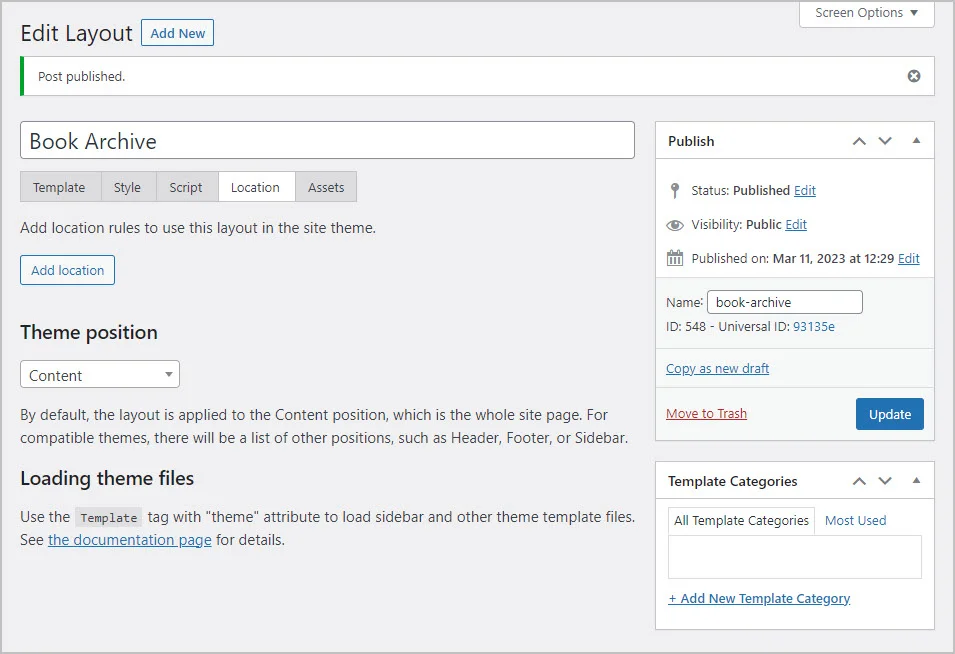Click the book-archive Name field
The height and width of the screenshot is (654, 955).
tap(784, 301)
